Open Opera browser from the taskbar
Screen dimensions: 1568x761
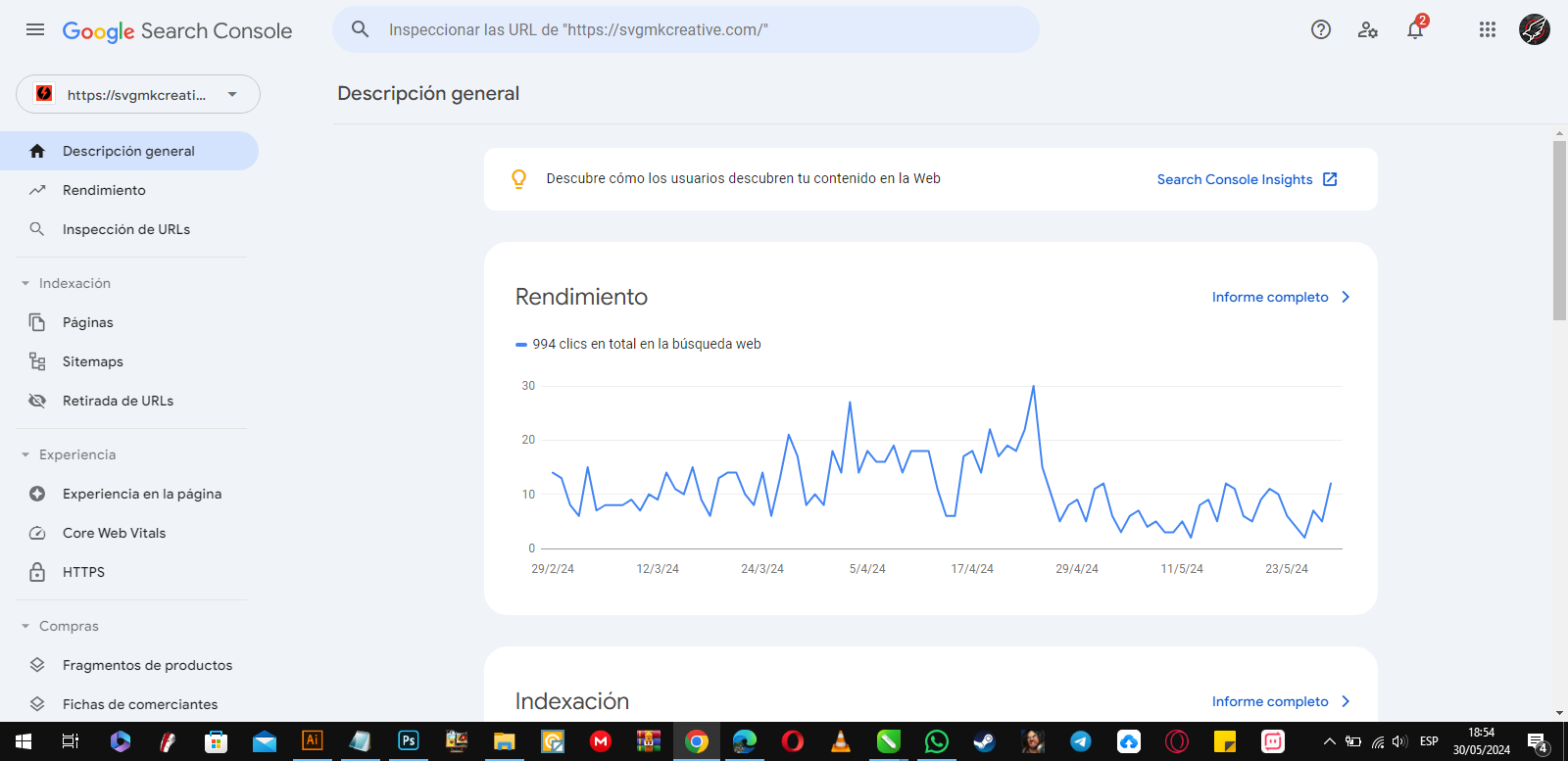(x=793, y=741)
